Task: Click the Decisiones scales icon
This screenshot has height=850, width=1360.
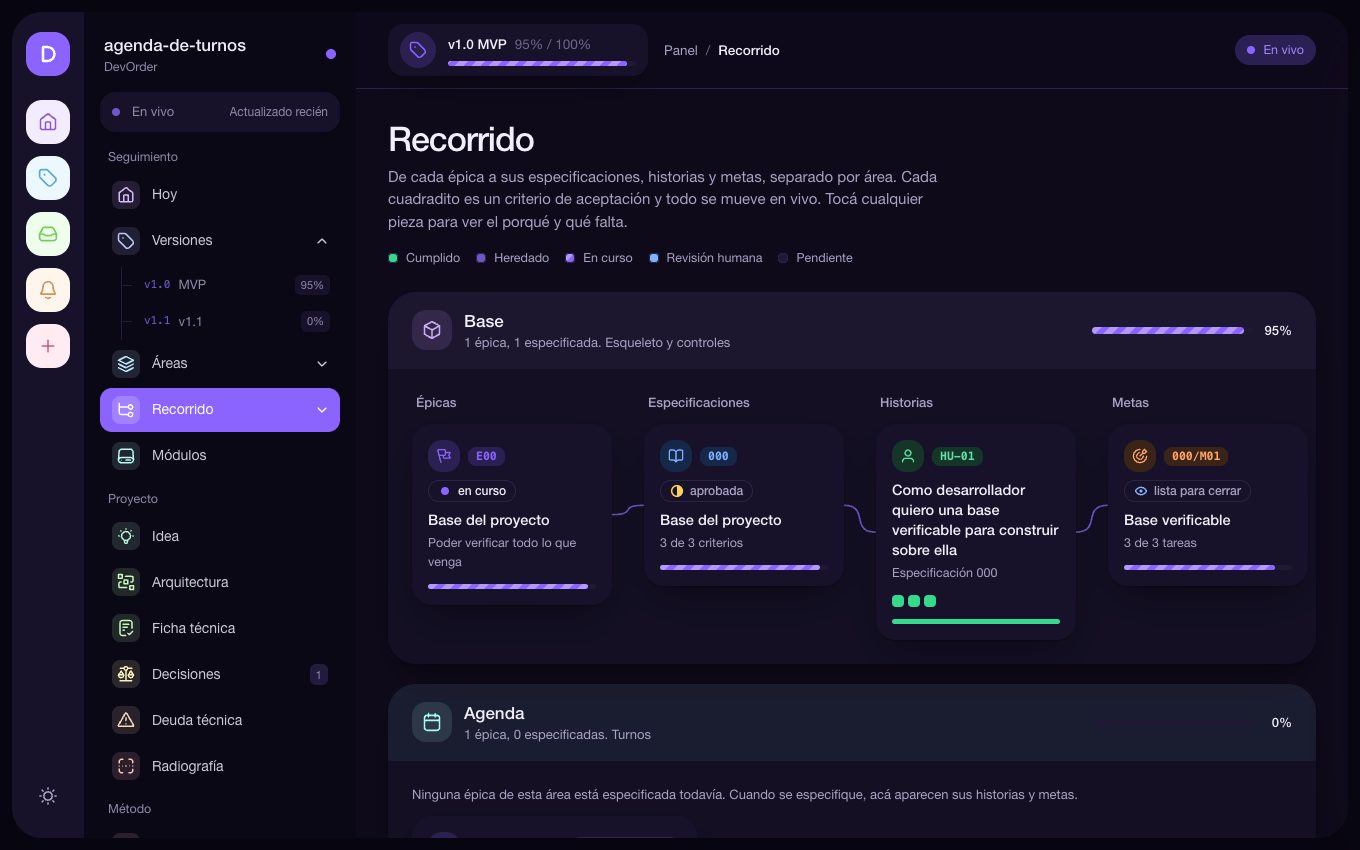Action: pyautogui.click(x=126, y=674)
